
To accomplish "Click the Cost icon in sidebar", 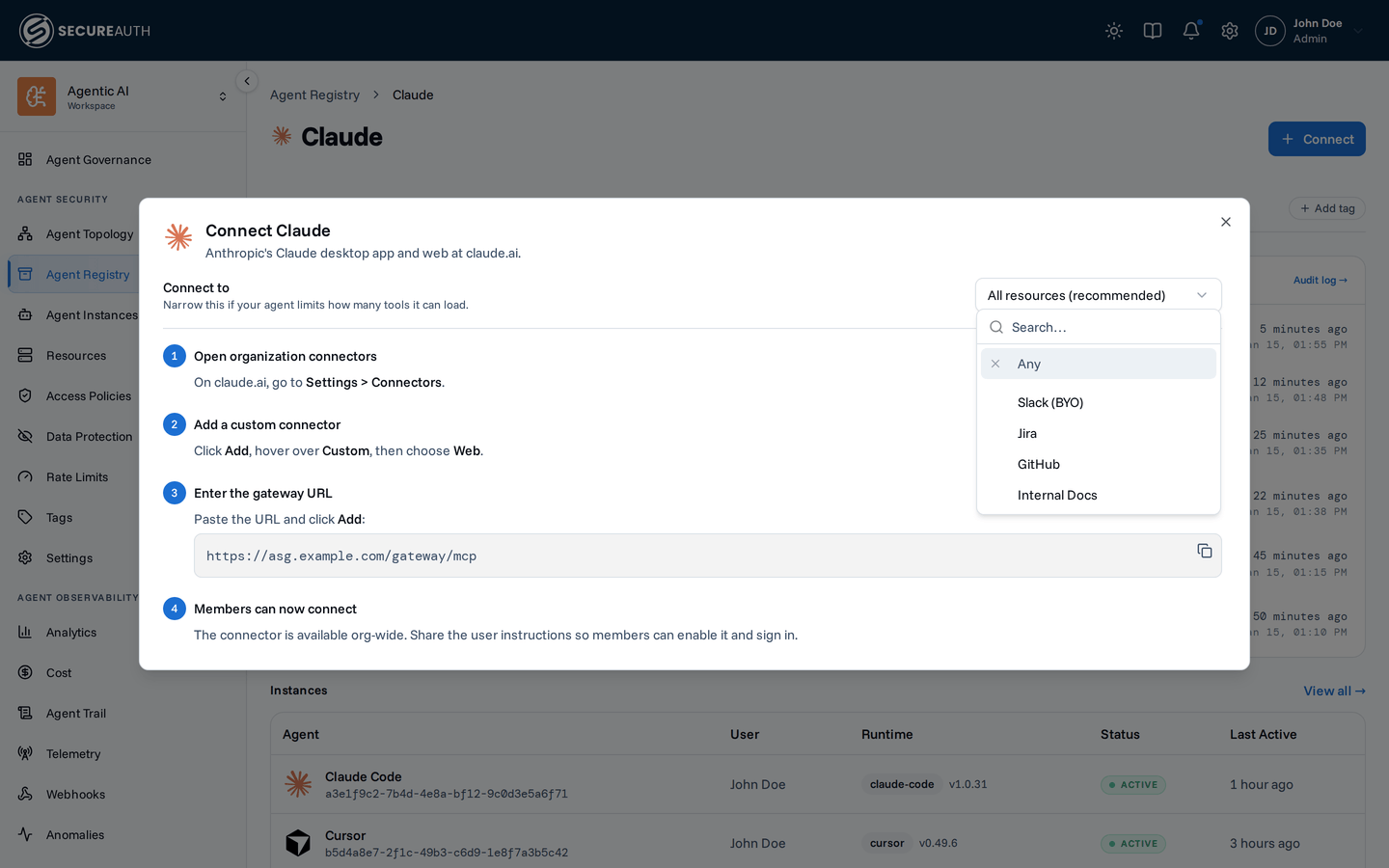I will coord(25,672).
